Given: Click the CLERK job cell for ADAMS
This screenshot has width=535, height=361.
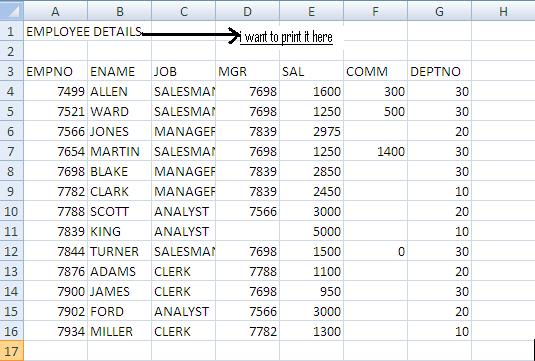Looking at the screenshot, I should tap(184, 271).
